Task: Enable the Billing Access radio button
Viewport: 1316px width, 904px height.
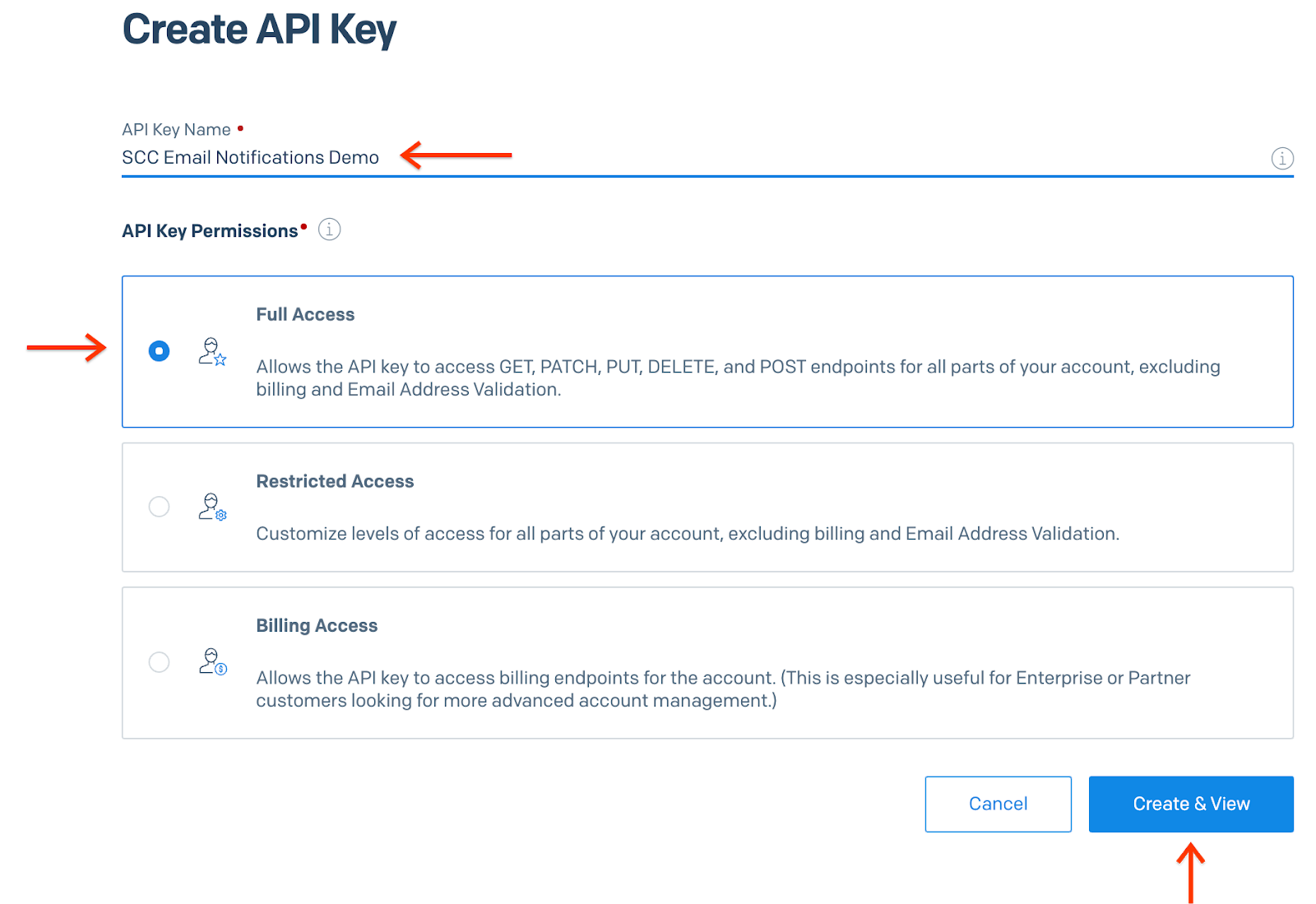Action: tap(159, 662)
